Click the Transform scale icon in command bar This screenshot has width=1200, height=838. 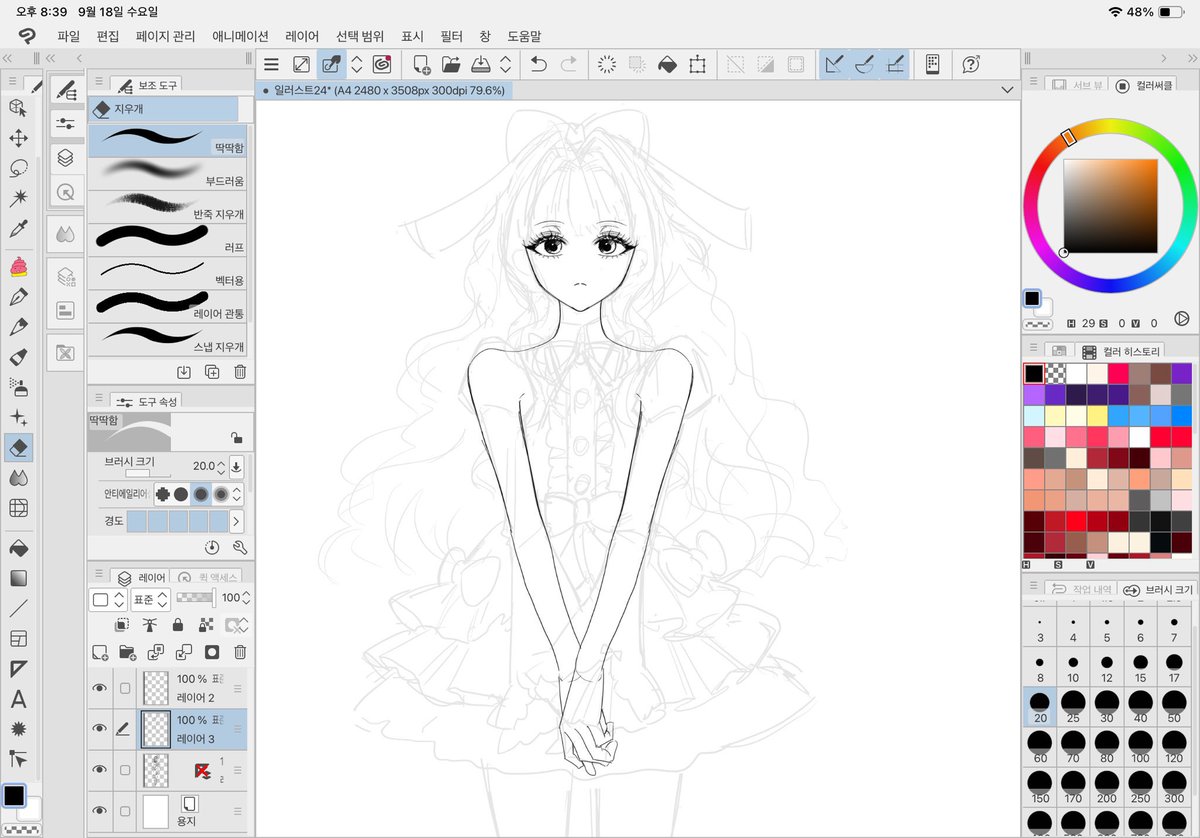point(697,65)
